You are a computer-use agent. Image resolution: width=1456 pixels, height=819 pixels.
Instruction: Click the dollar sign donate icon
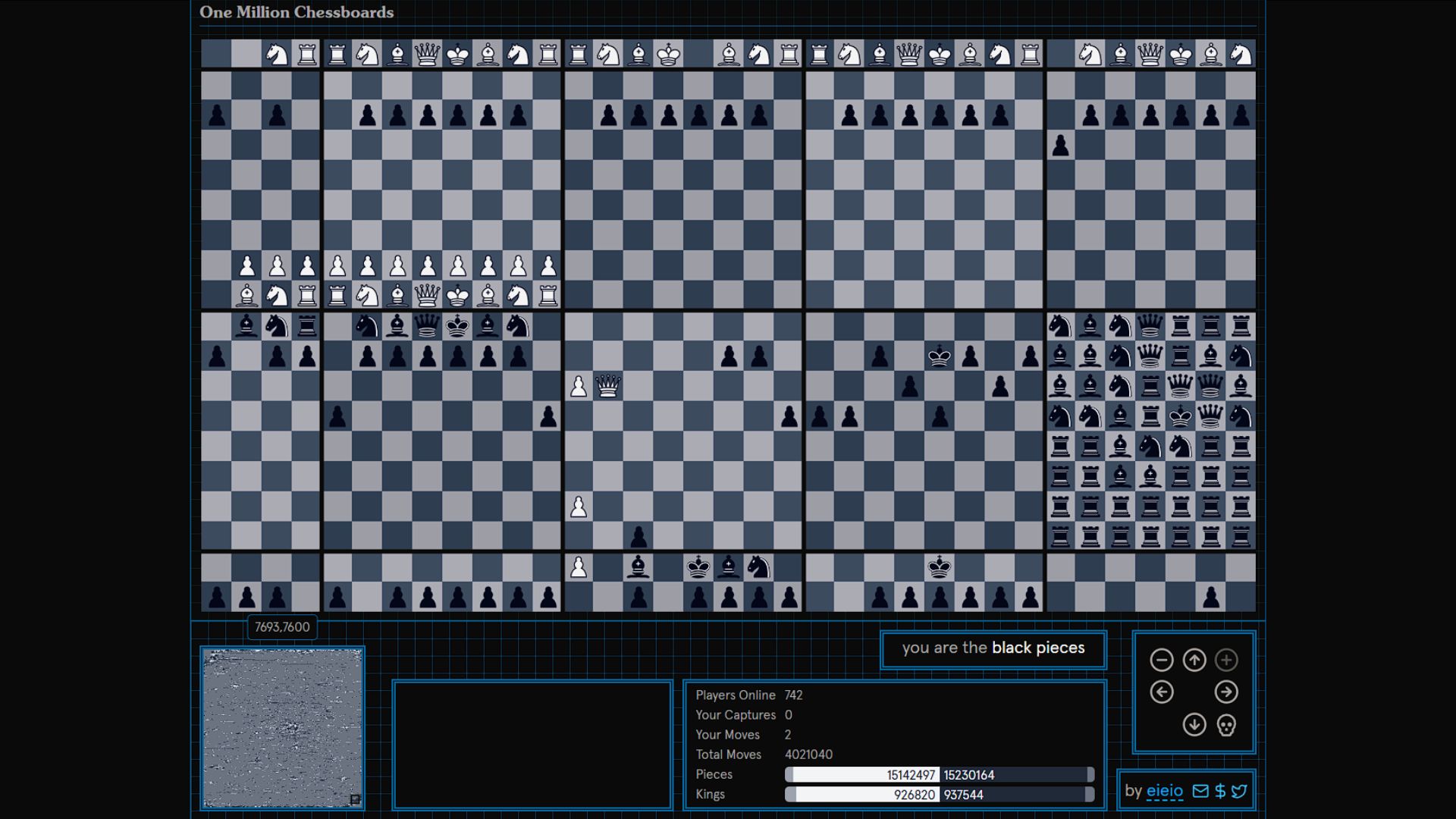coord(1220,791)
